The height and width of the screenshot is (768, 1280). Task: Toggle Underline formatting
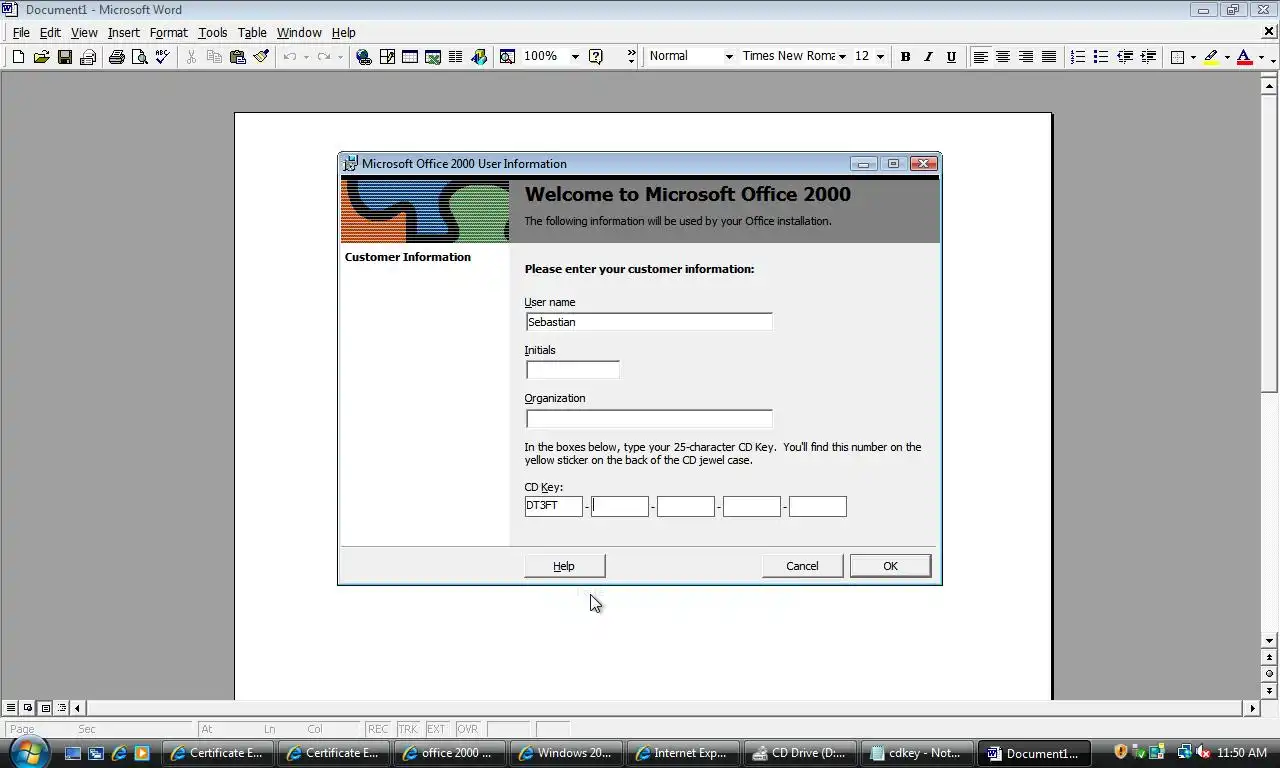click(x=951, y=57)
